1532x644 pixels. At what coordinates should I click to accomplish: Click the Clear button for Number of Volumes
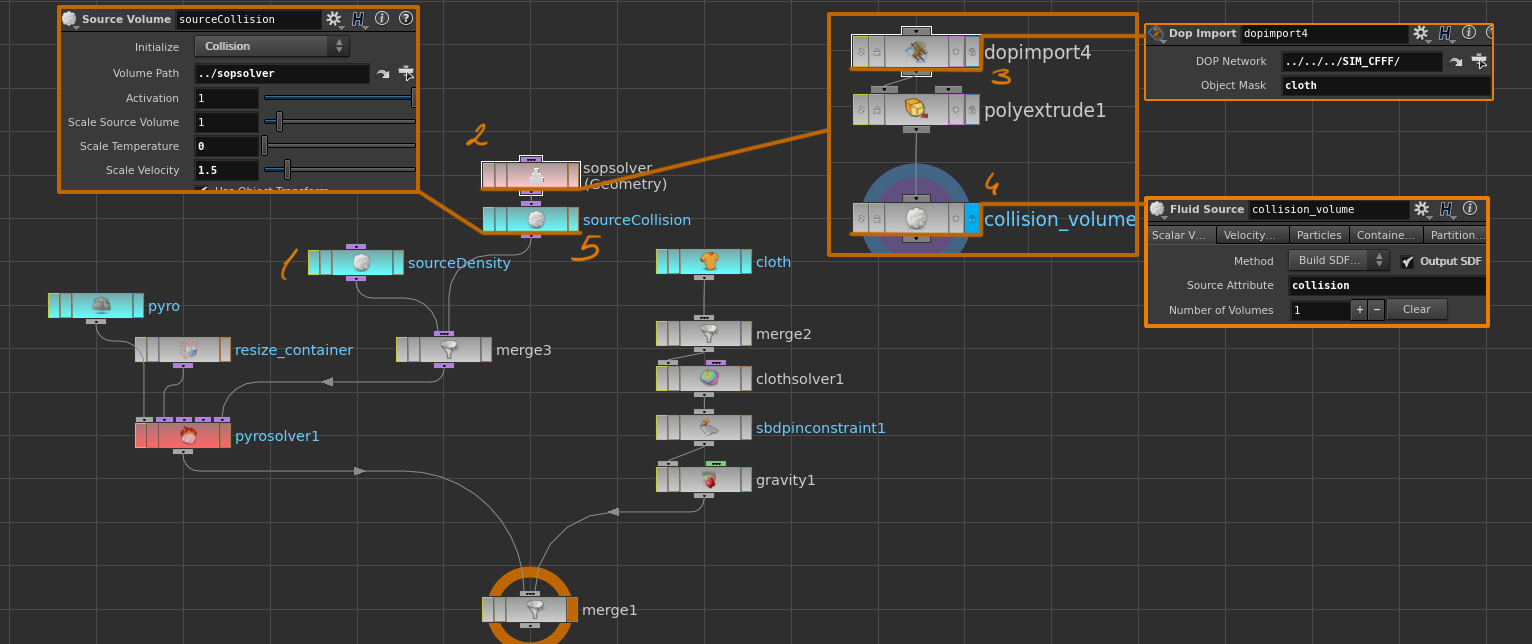coord(1416,310)
